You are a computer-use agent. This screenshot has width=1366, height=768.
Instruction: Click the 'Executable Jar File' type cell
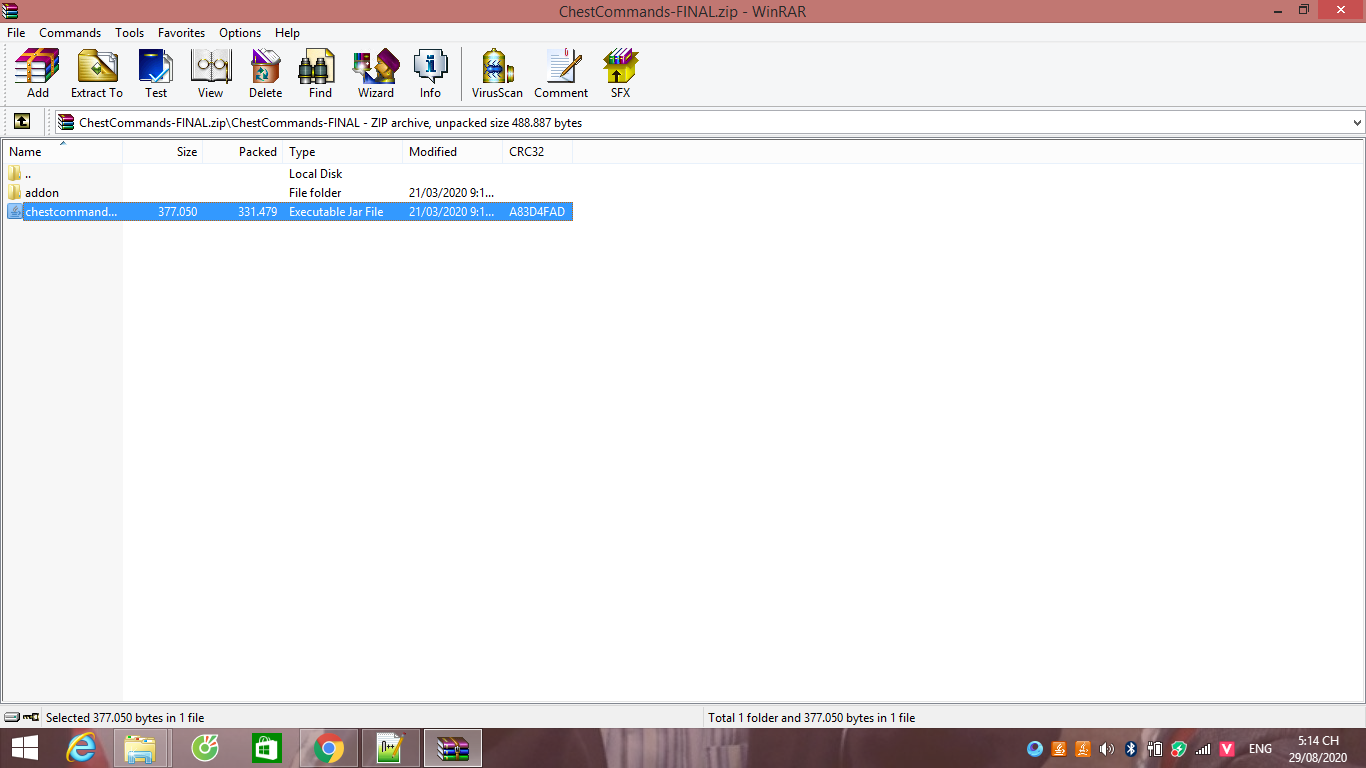click(336, 212)
